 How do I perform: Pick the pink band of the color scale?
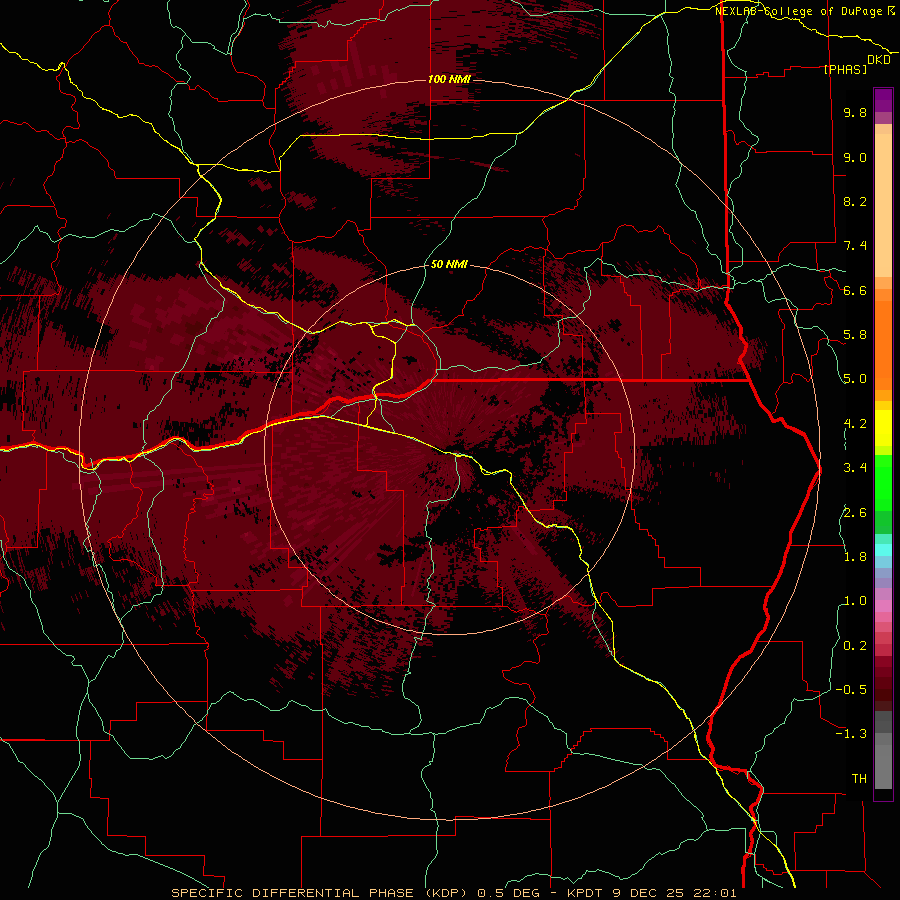point(883,606)
